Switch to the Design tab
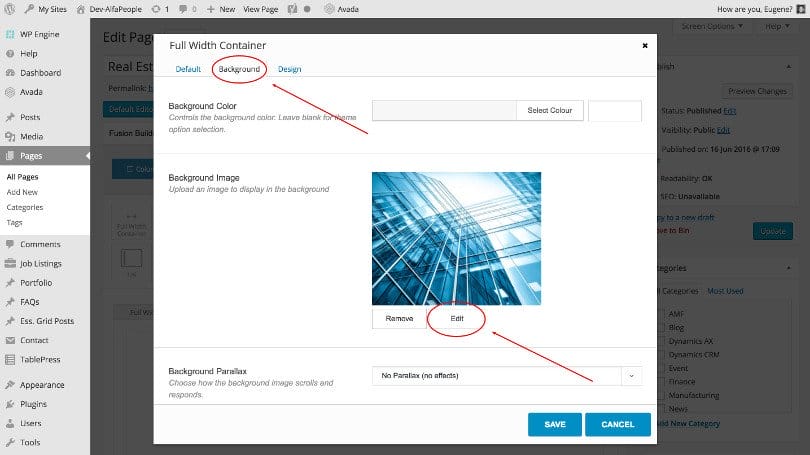This screenshot has width=810, height=455. click(290, 69)
